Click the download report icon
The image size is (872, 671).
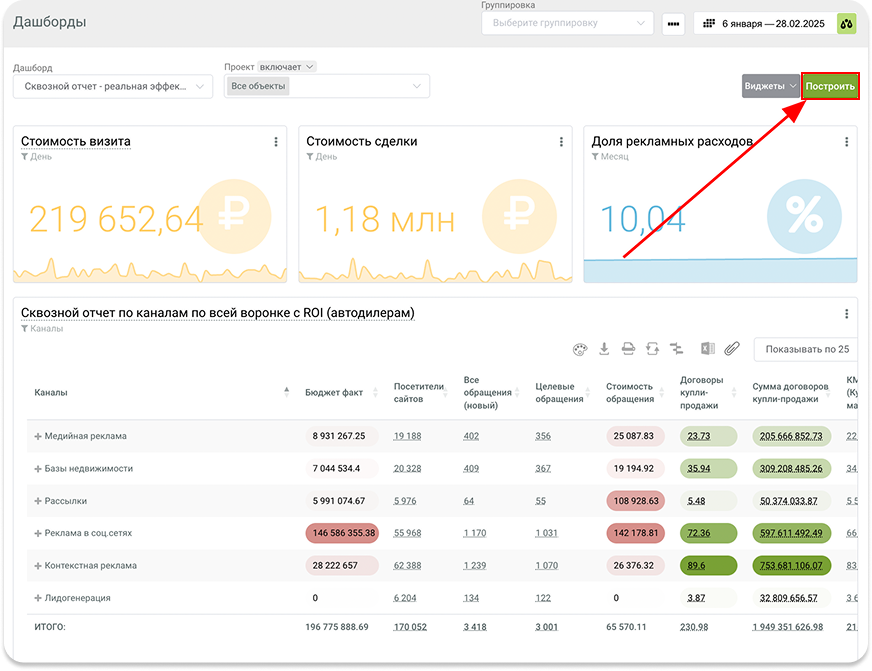coord(604,349)
